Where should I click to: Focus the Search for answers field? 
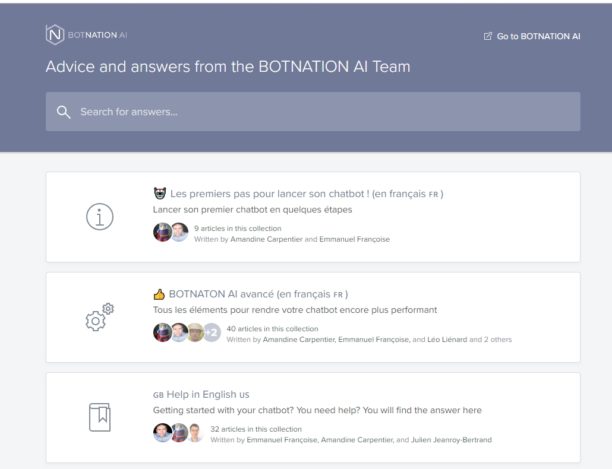pyautogui.click(x=313, y=112)
